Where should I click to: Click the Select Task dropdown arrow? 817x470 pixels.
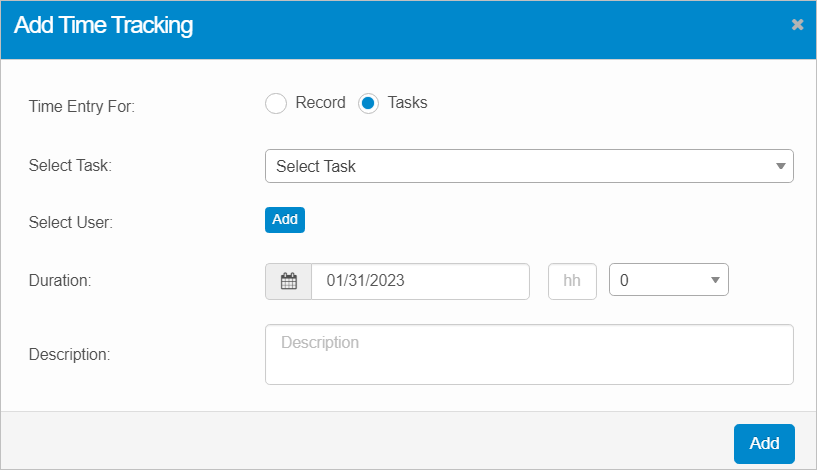pos(780,167)
